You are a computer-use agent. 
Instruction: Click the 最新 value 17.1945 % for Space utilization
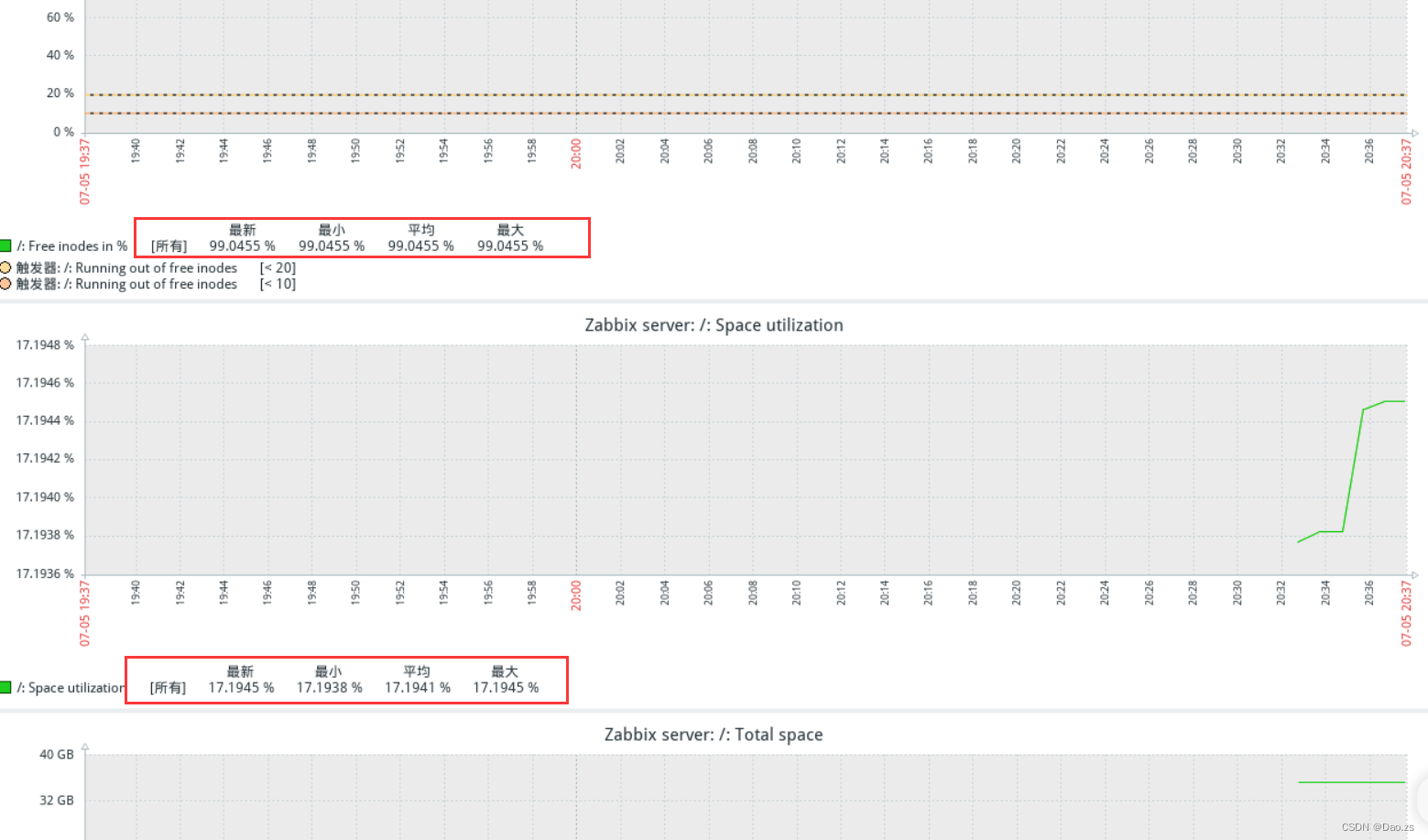[241, 687]
